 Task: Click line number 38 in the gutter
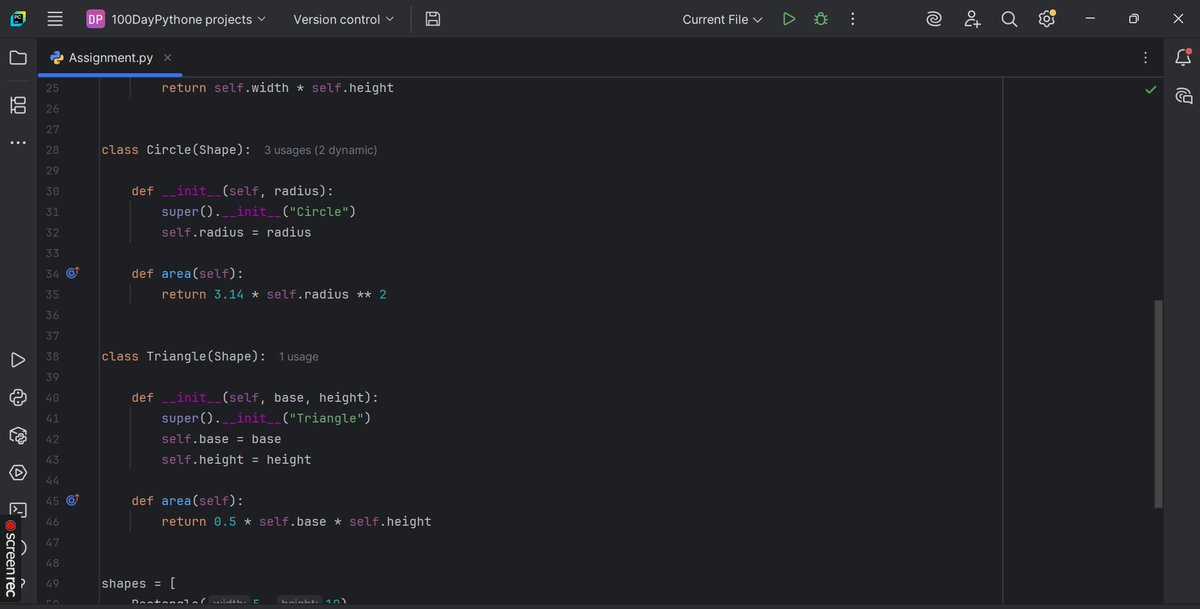pyautogui.click(x=52, y=357)
